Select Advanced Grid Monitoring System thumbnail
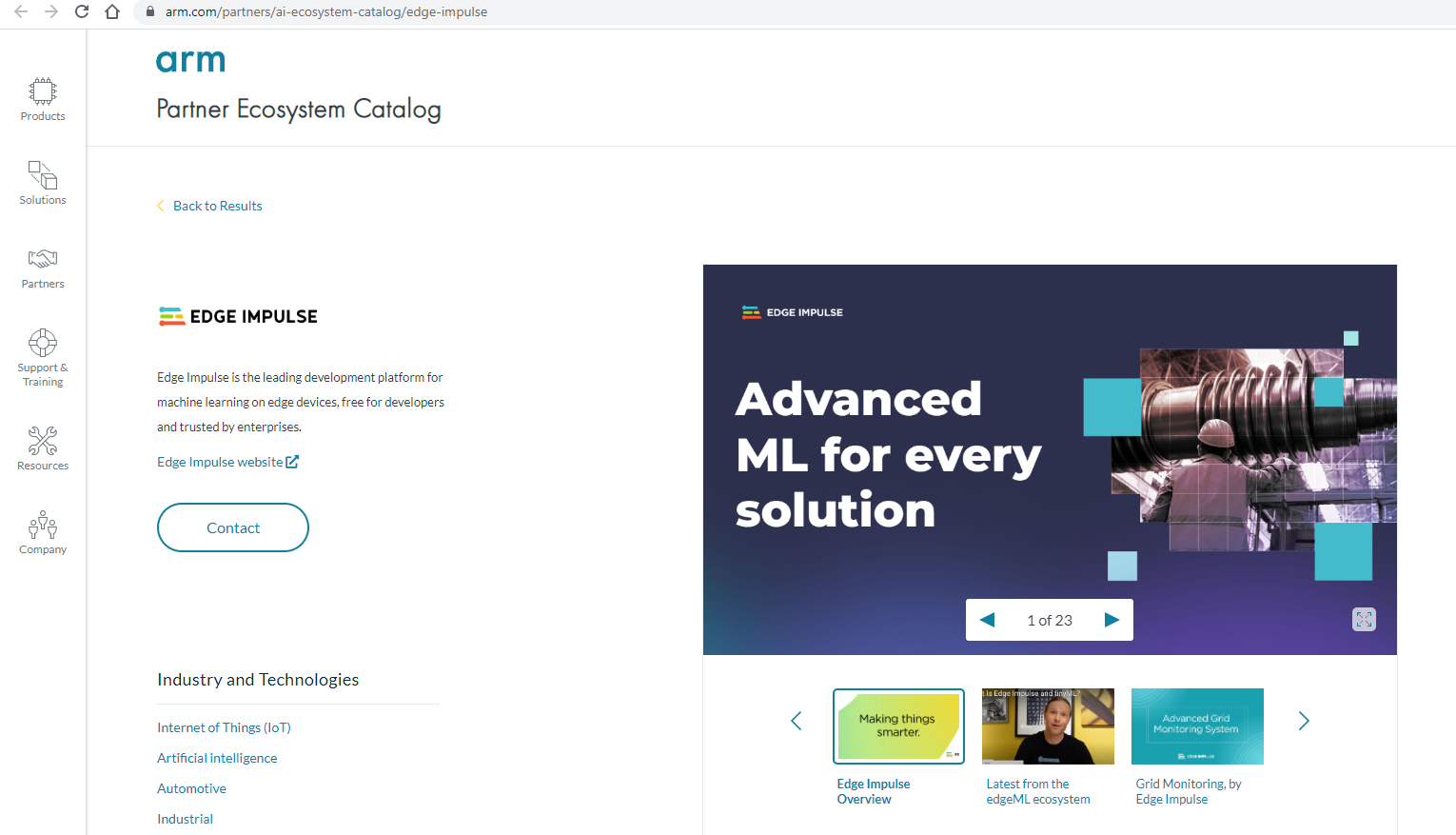This screenshot has height=835, width=1456. pyautogui.click(x=1197, y=726)
